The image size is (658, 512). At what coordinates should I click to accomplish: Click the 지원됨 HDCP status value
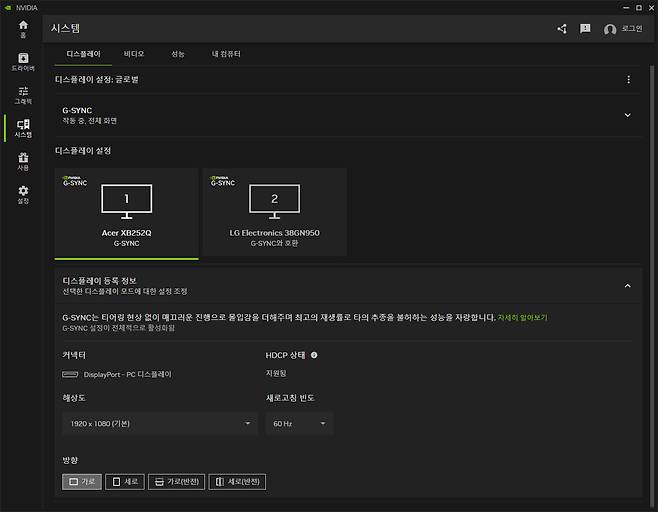click(276, 373)
